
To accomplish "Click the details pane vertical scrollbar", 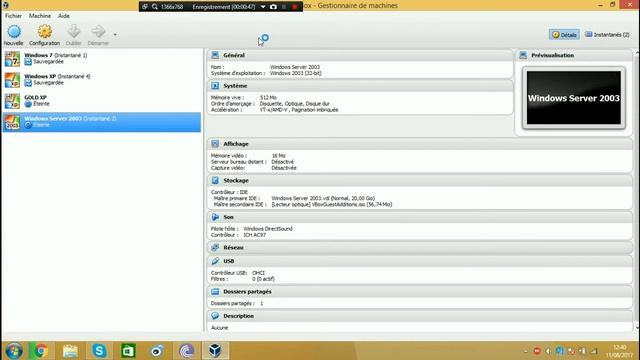I will (x=637, y=190).
